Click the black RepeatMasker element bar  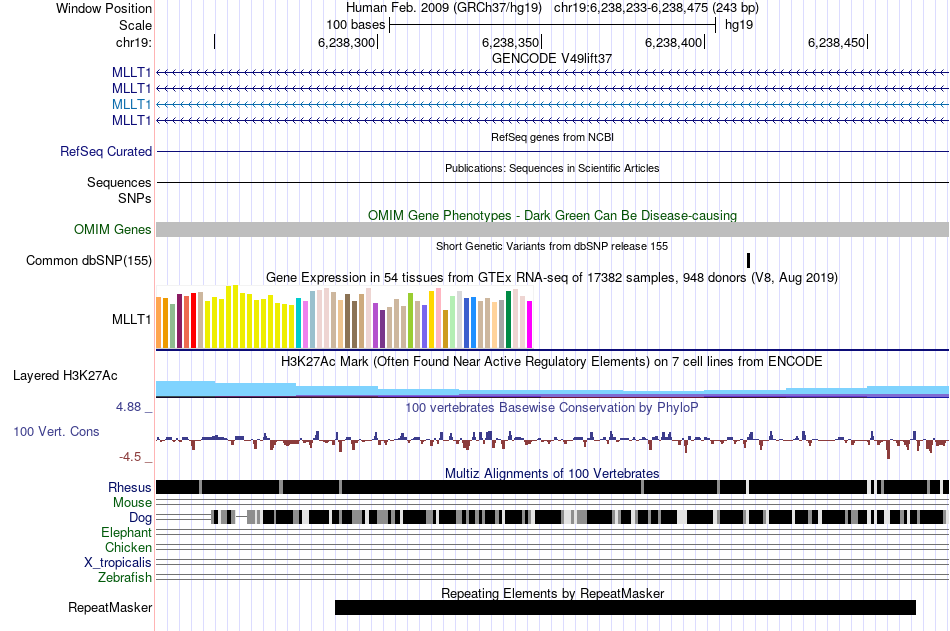point(625,607)
